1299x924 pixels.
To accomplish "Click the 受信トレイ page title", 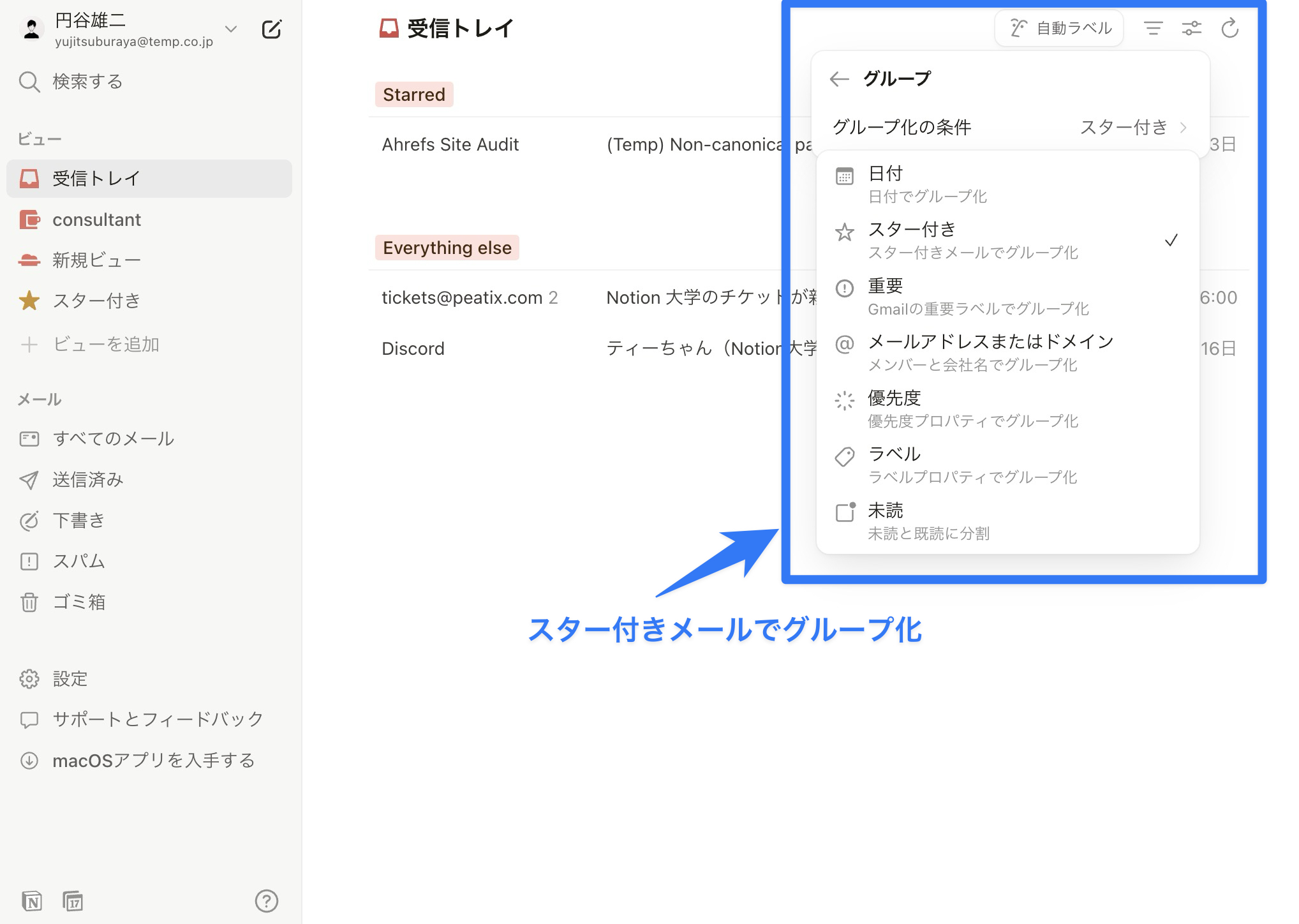I will (x=460, y=29).
